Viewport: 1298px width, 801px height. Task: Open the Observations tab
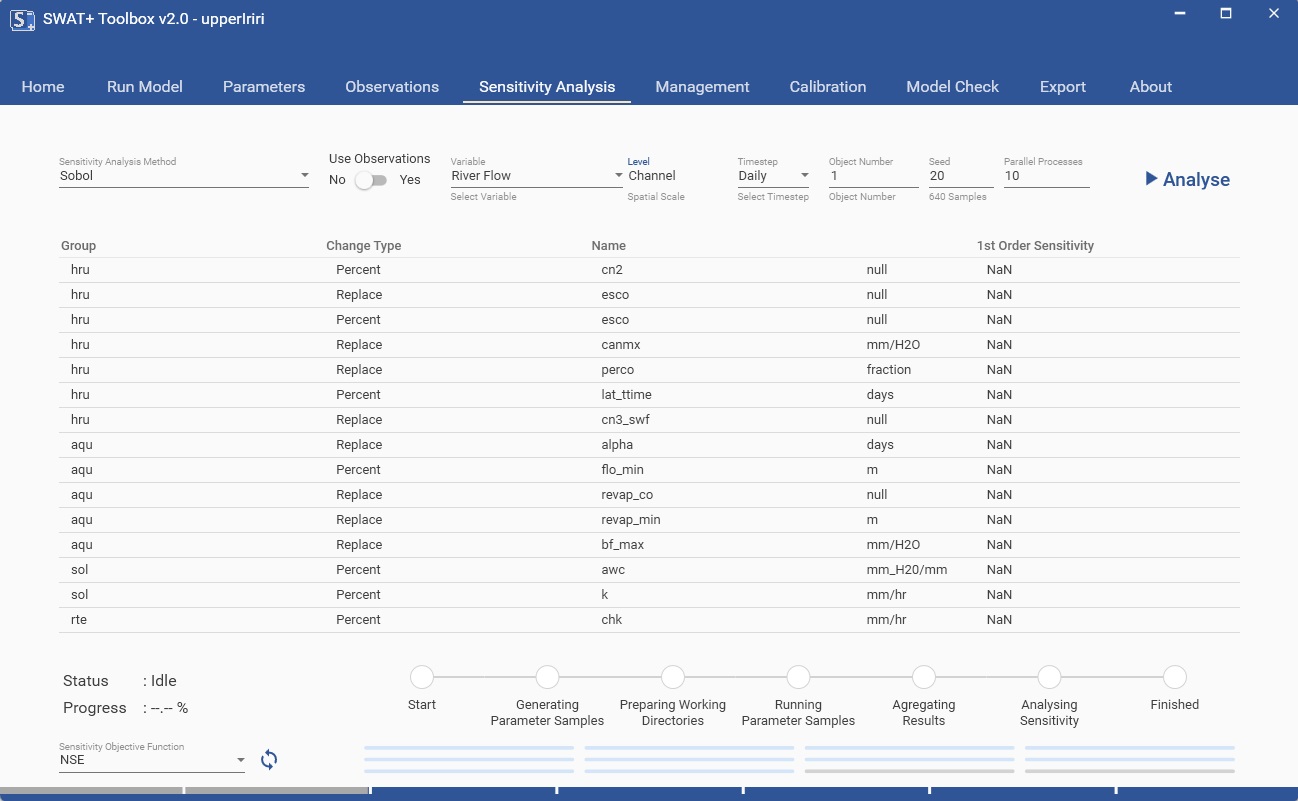(392, 87)
